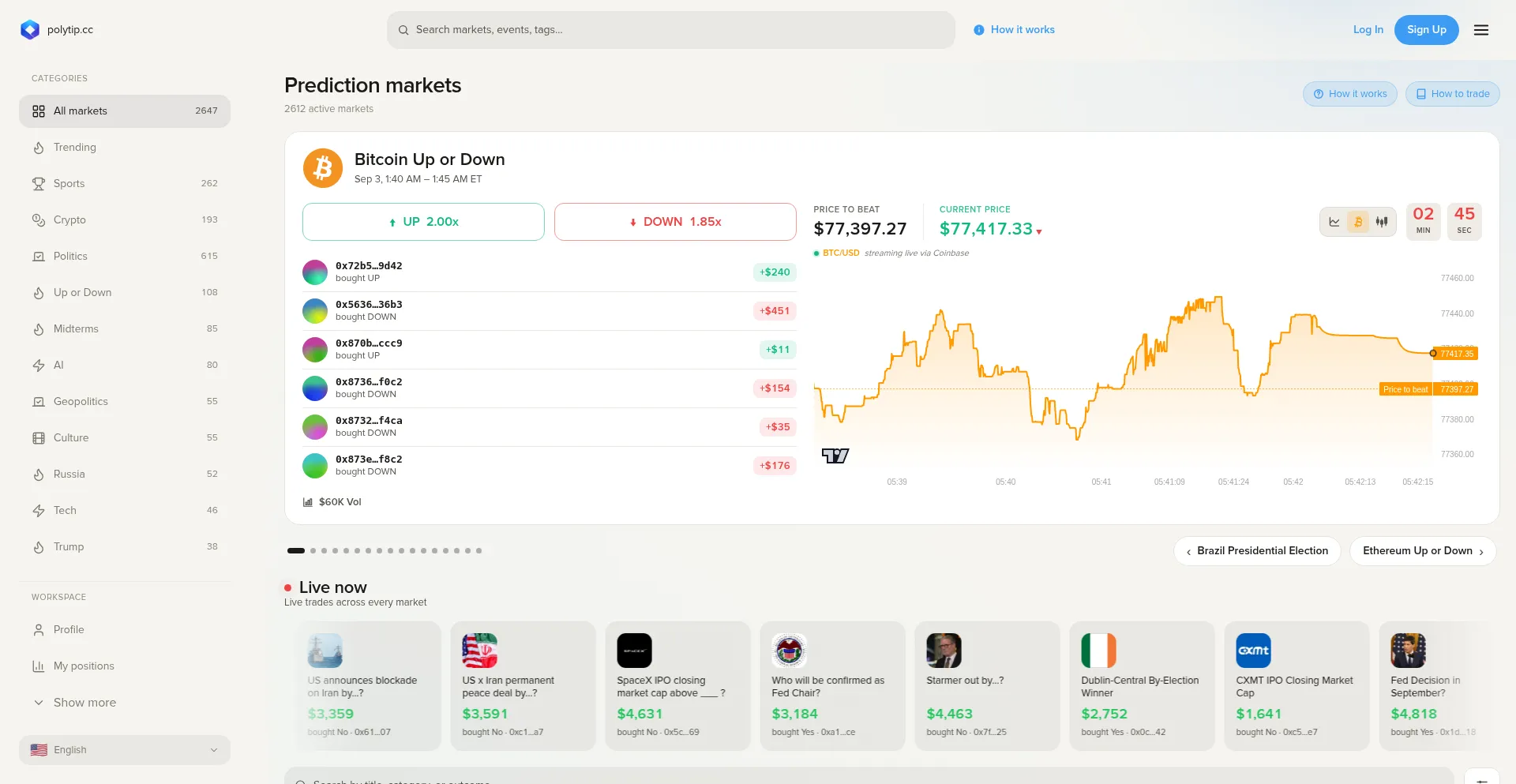Open the US x Iran permanent peace deal card
This screenshot has height=784, width=1516.
[x=523, y=686]
